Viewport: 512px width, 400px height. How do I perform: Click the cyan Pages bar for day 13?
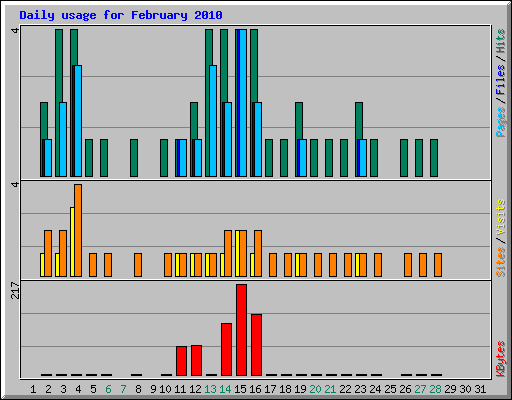pyautogui.click(x=213, y=121)
